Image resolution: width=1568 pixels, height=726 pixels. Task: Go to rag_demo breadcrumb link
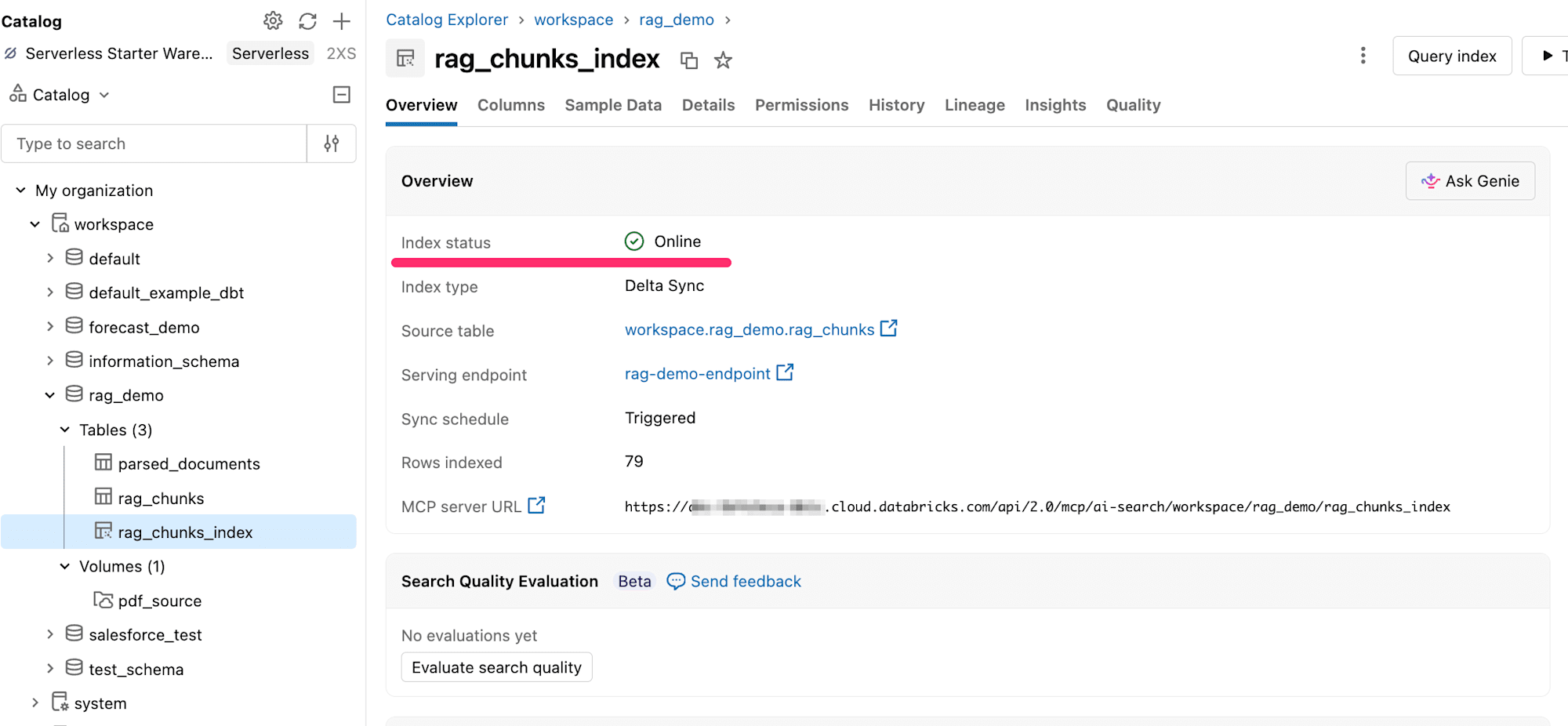pyautogui.click(x=677, y=20)
